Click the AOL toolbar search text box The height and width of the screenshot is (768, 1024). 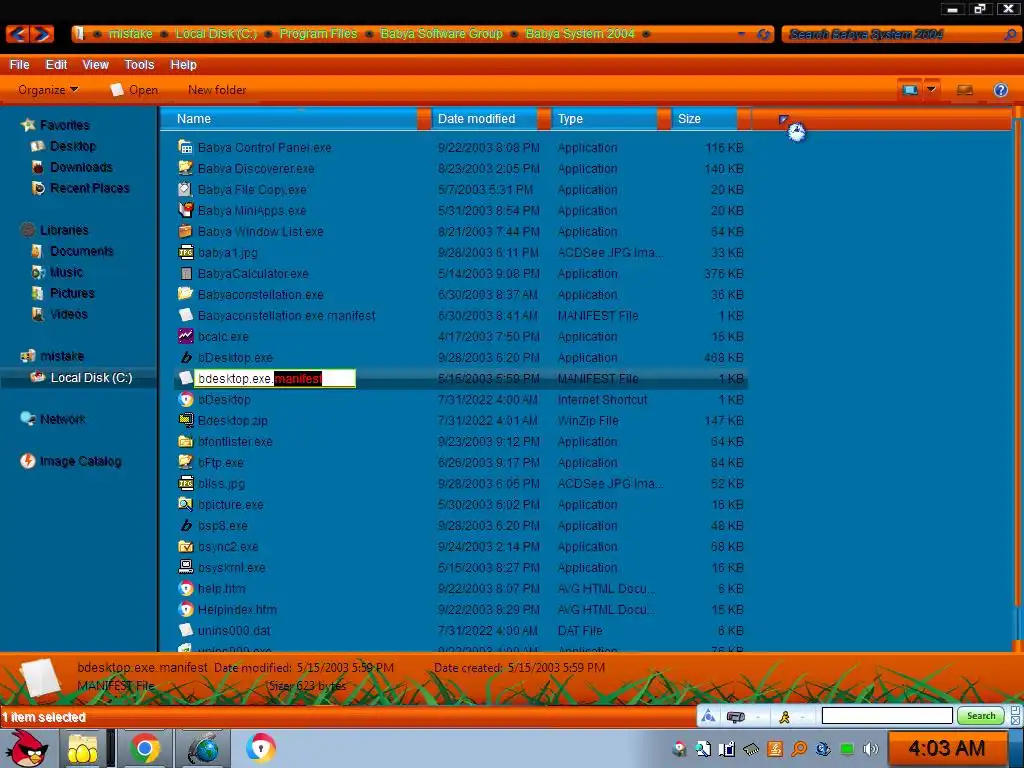(x=887, y=716)
